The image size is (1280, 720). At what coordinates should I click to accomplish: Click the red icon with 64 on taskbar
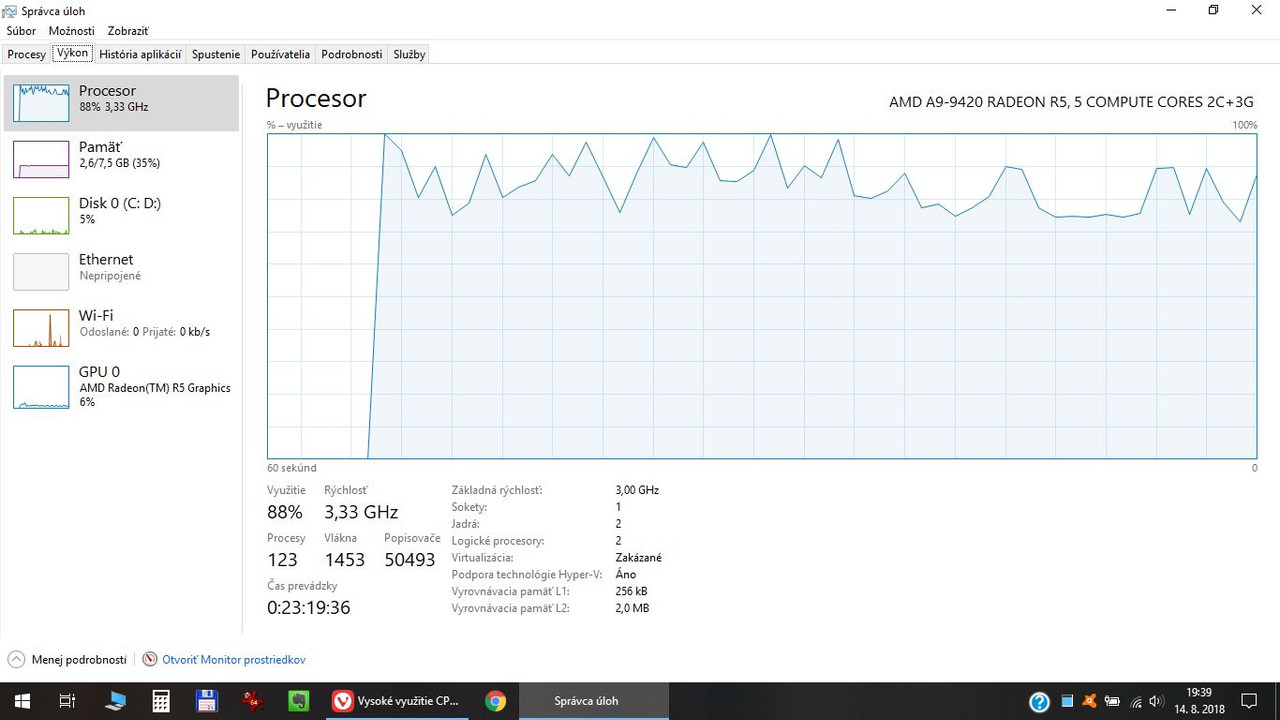[253, 701]
